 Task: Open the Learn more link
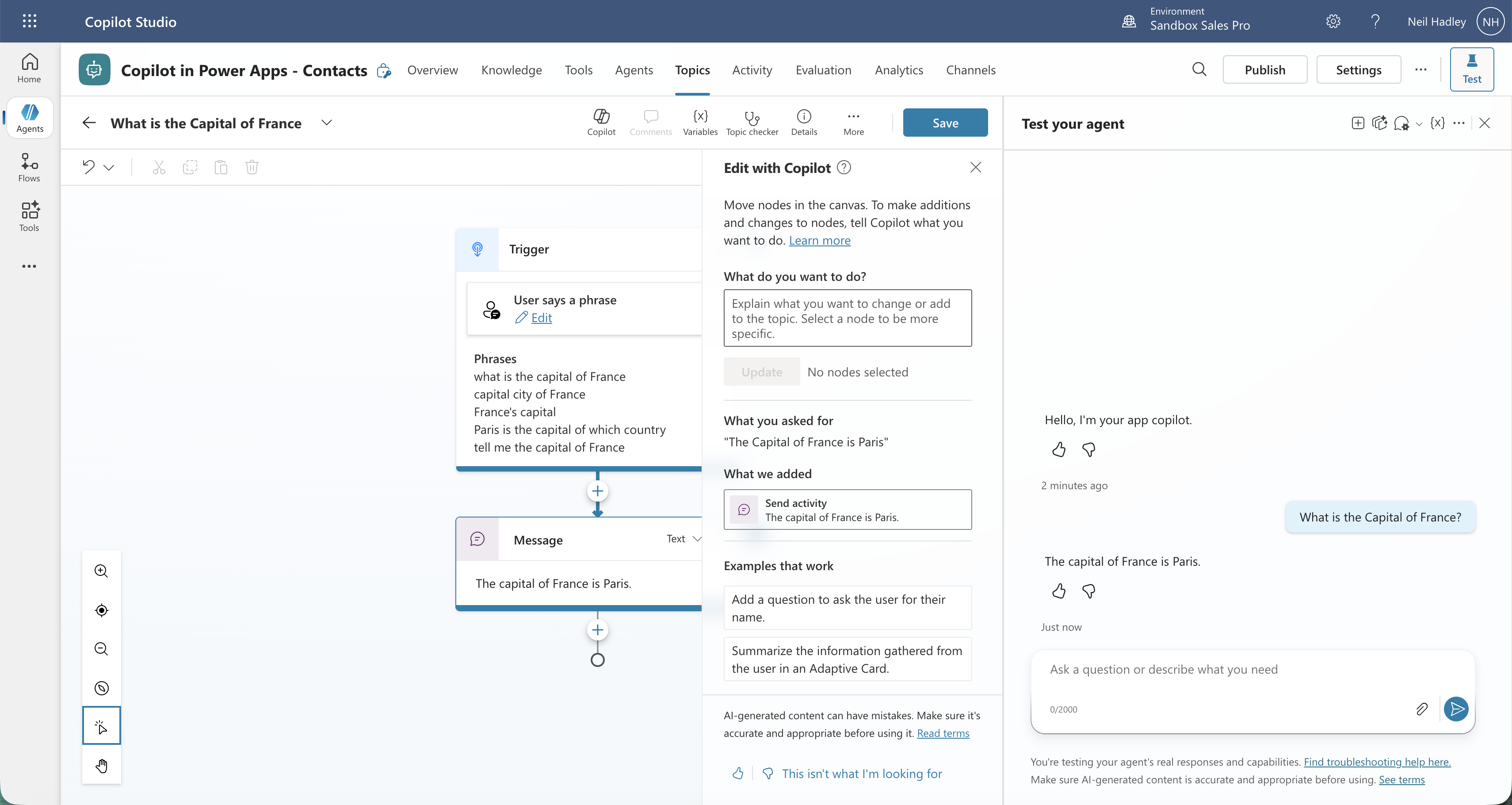click(819, 240)
